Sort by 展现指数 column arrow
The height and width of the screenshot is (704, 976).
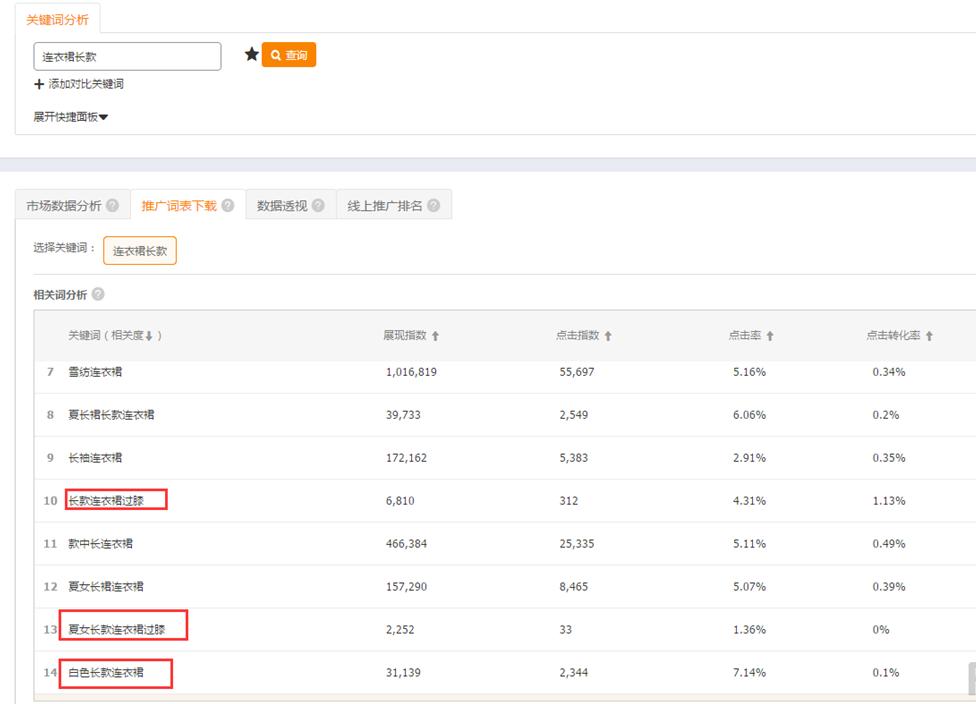point(435,336)
